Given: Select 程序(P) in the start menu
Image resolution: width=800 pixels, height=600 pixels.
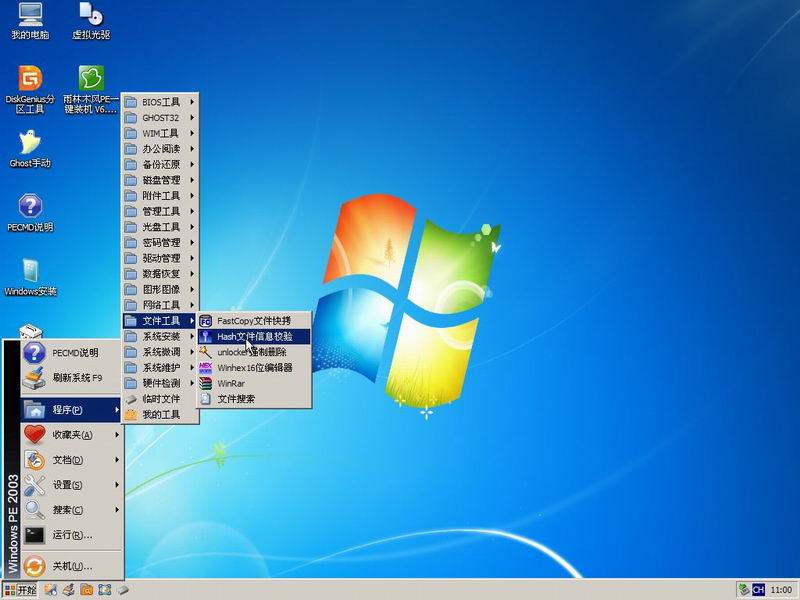Looking at the screenshot, I should tap(71, 409).
